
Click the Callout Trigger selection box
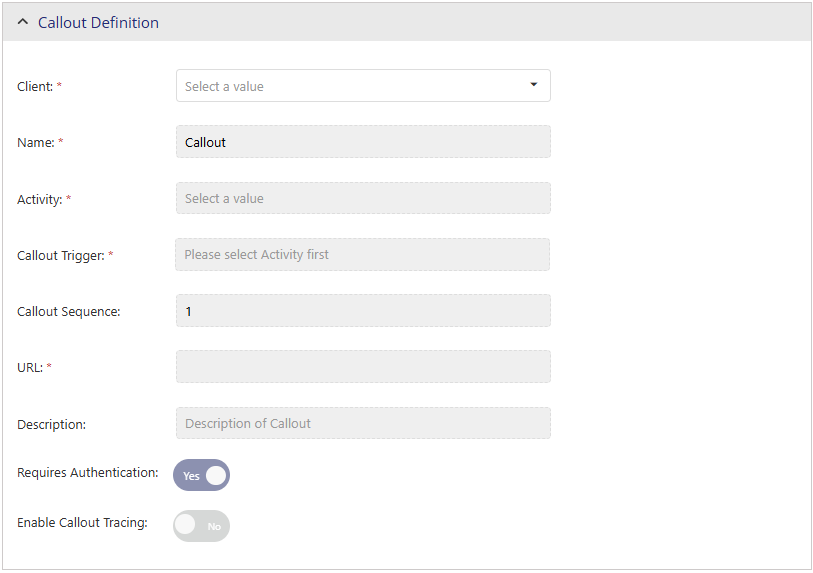pyautogui.click(x=363, y=254)
